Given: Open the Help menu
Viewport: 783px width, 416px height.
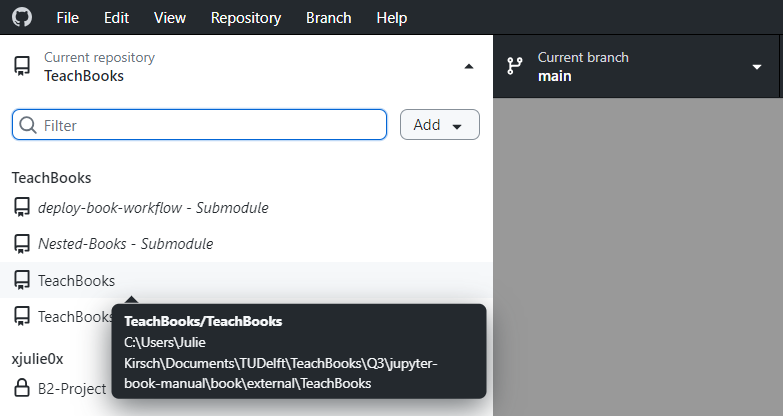Looking at the screenshot, I should point(391,18).
